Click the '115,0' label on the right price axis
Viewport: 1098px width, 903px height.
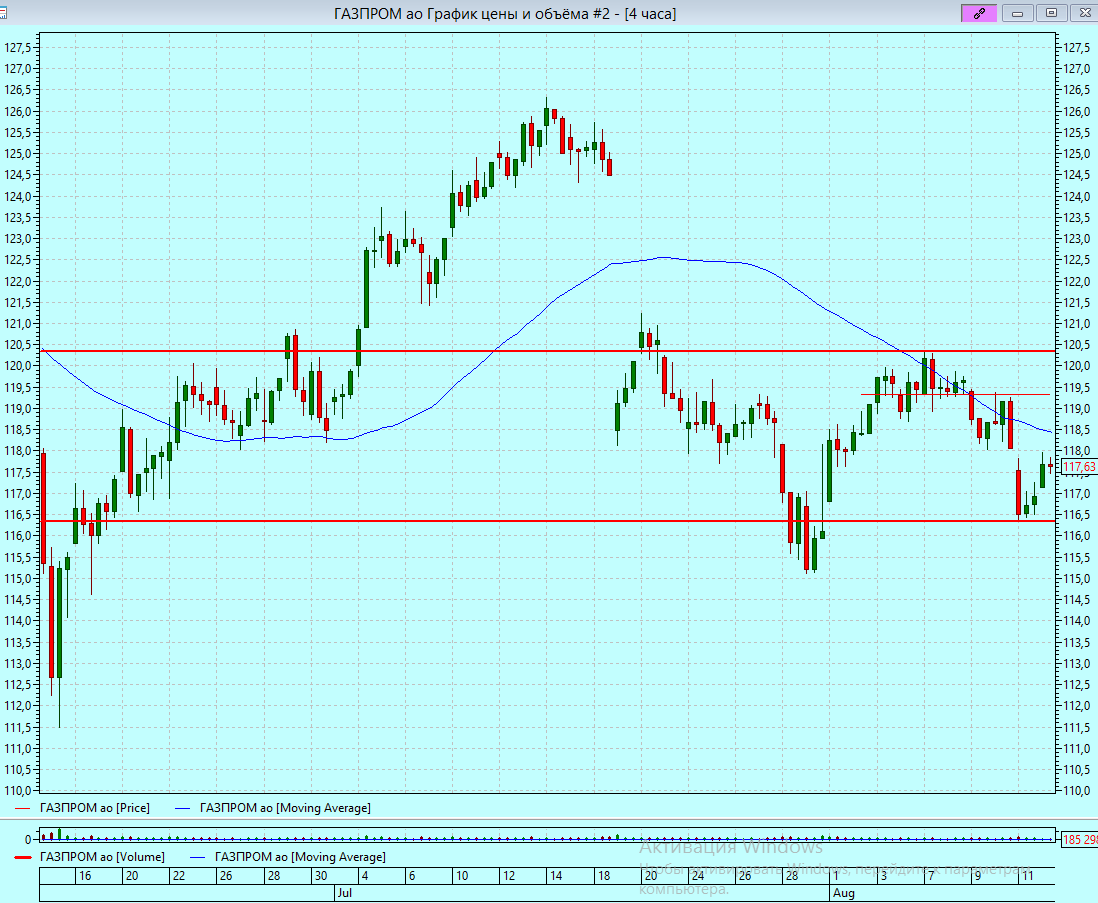pos(1077,579)
